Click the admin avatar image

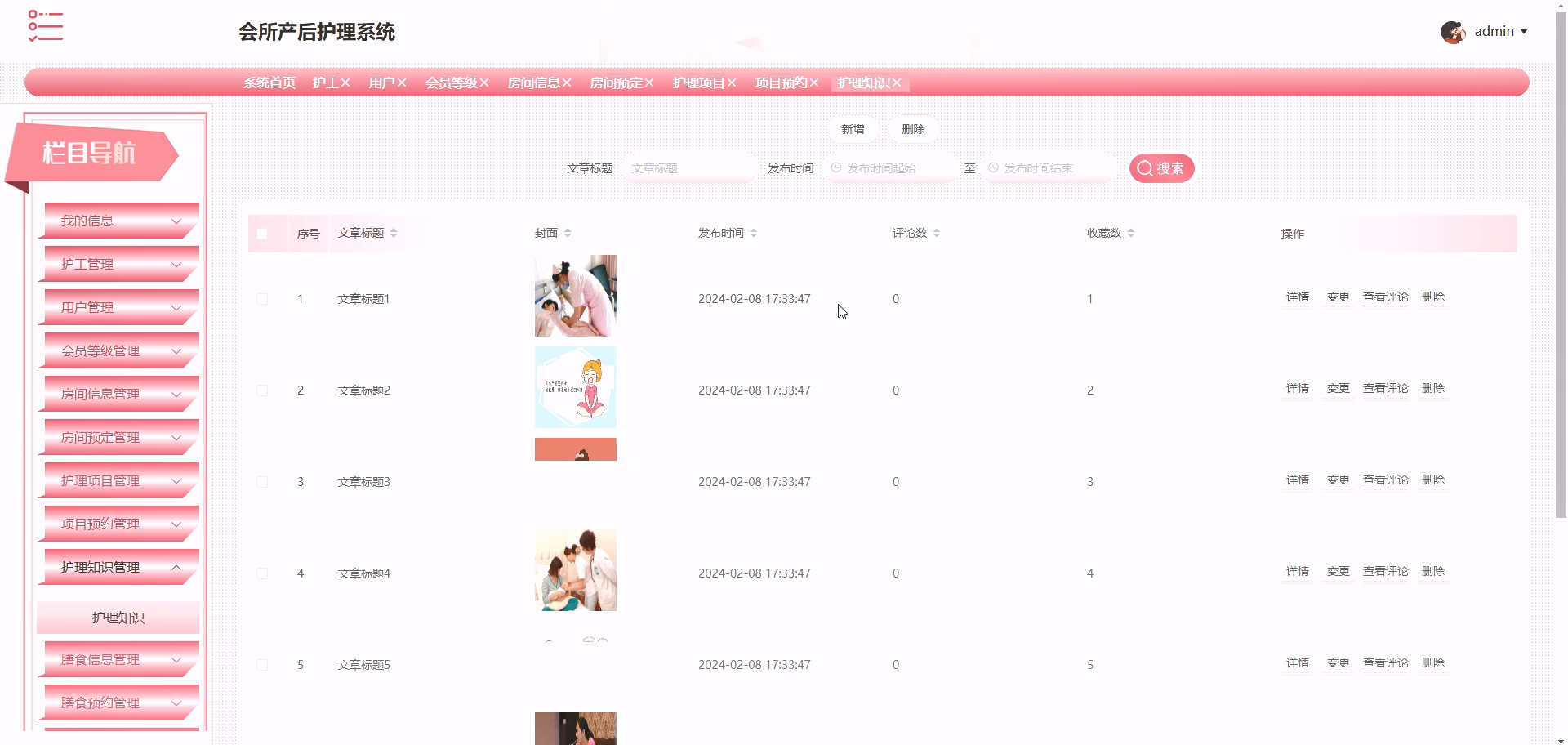point(1453,31)
